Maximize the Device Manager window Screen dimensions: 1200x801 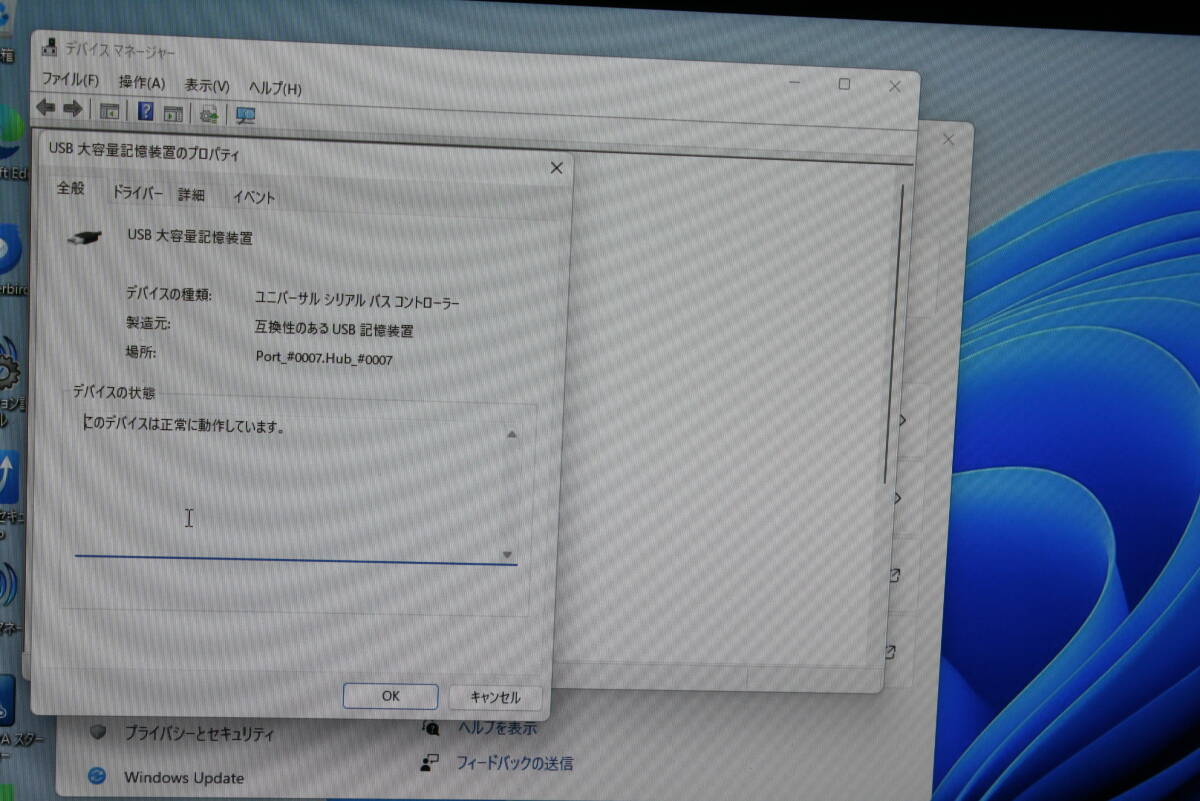[844, 84]
